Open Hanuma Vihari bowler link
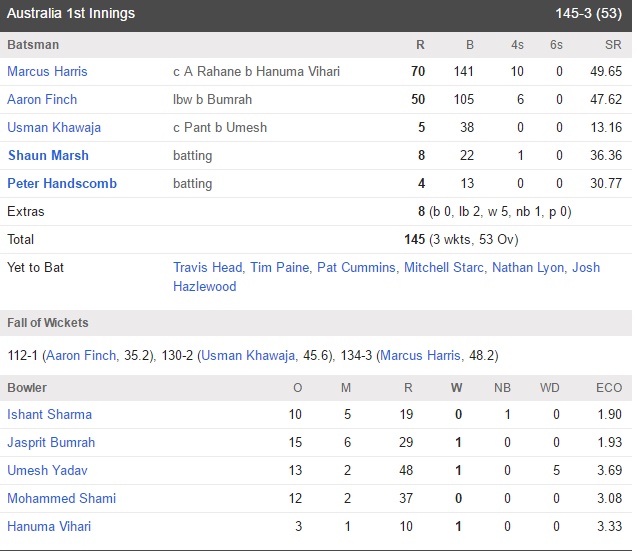Screen dimensions: 637x551 pyautogui.click(x=49, y=527)
